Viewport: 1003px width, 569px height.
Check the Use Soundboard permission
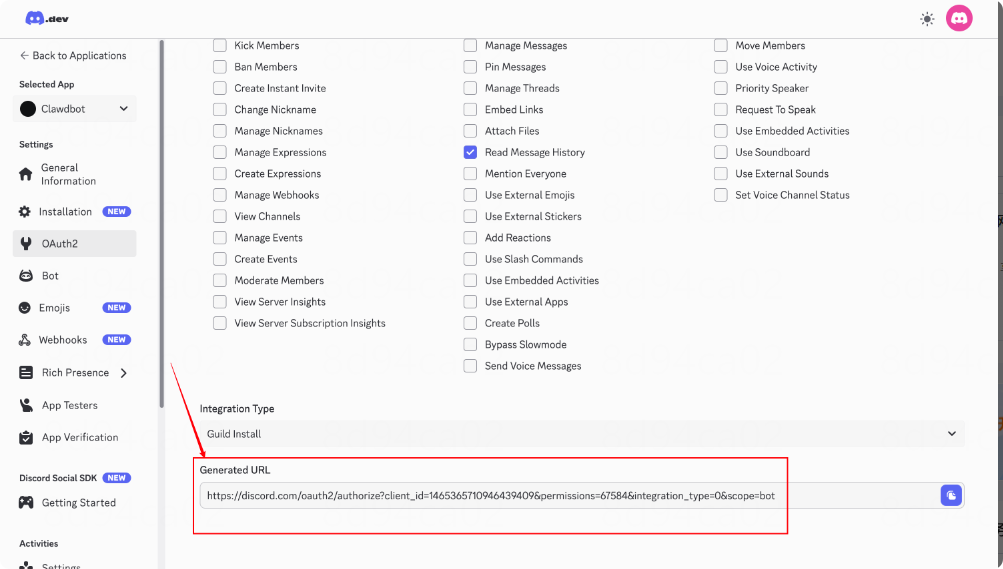[x=721, y=152]
